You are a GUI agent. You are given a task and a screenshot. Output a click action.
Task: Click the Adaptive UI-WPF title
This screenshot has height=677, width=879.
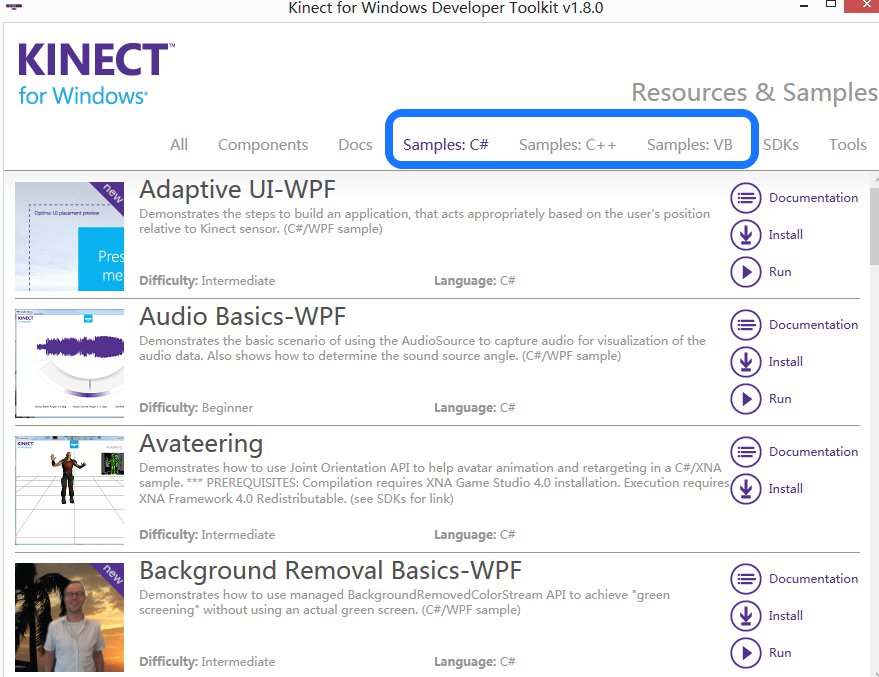[x=237, y=189]
